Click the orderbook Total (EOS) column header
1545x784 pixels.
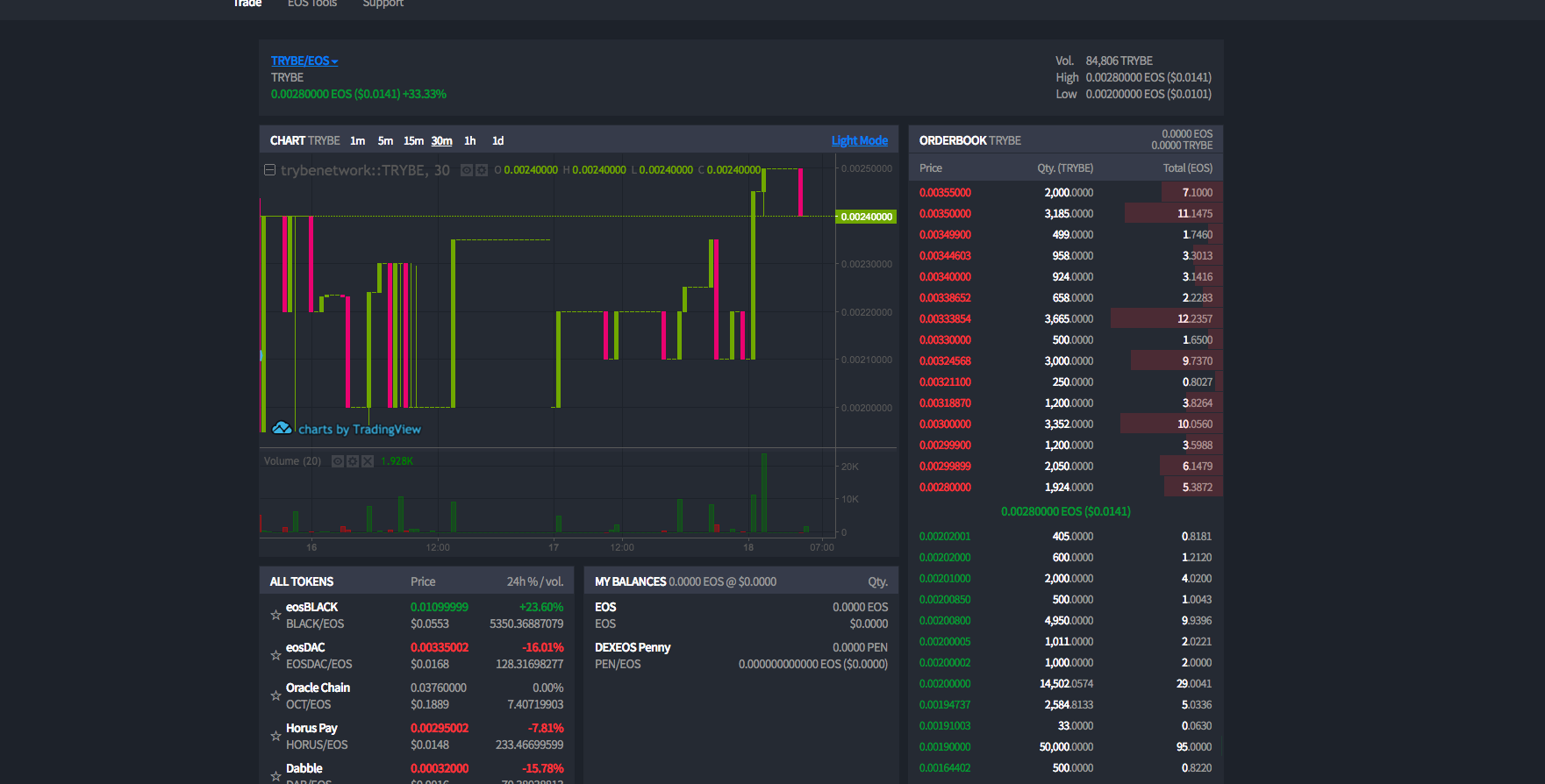click(1188, 168)
